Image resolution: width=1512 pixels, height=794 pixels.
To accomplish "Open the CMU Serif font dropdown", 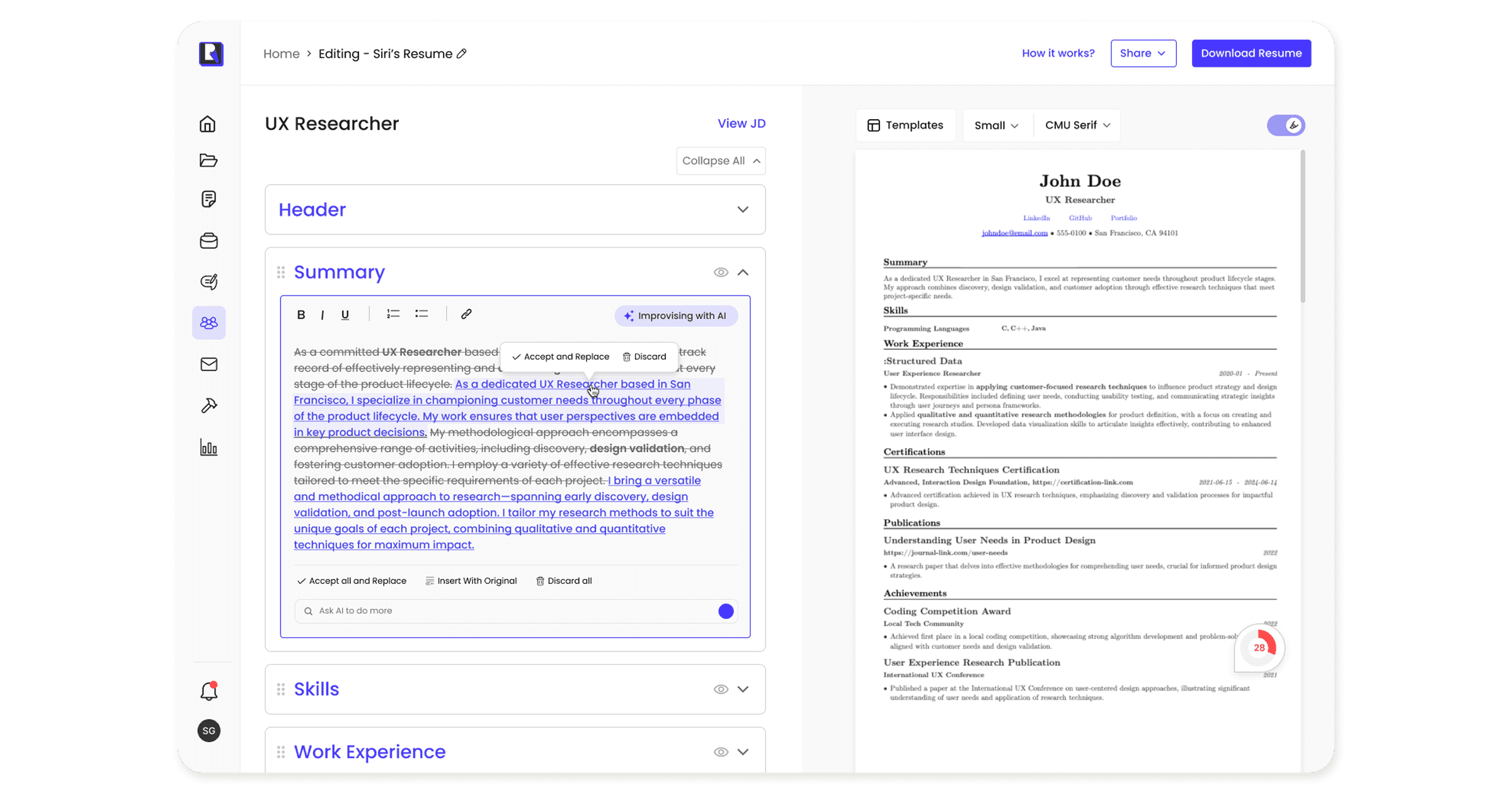I will pos(1077,125).
